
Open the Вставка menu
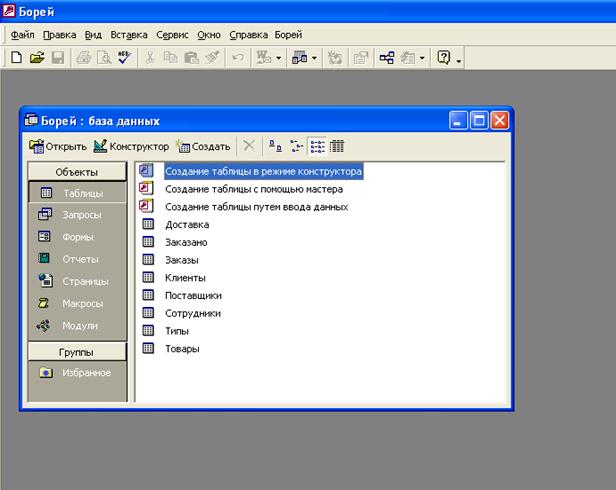[129, 35]
